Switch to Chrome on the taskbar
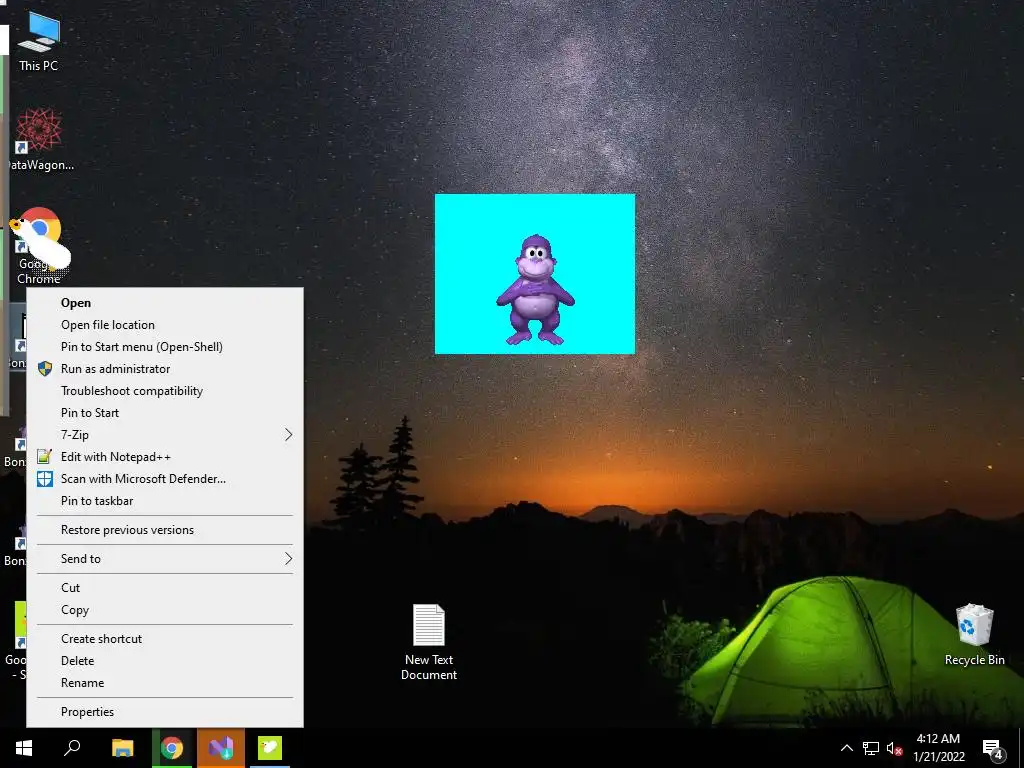The width and height of the screenshot is (1024, 768). [172, 748]
